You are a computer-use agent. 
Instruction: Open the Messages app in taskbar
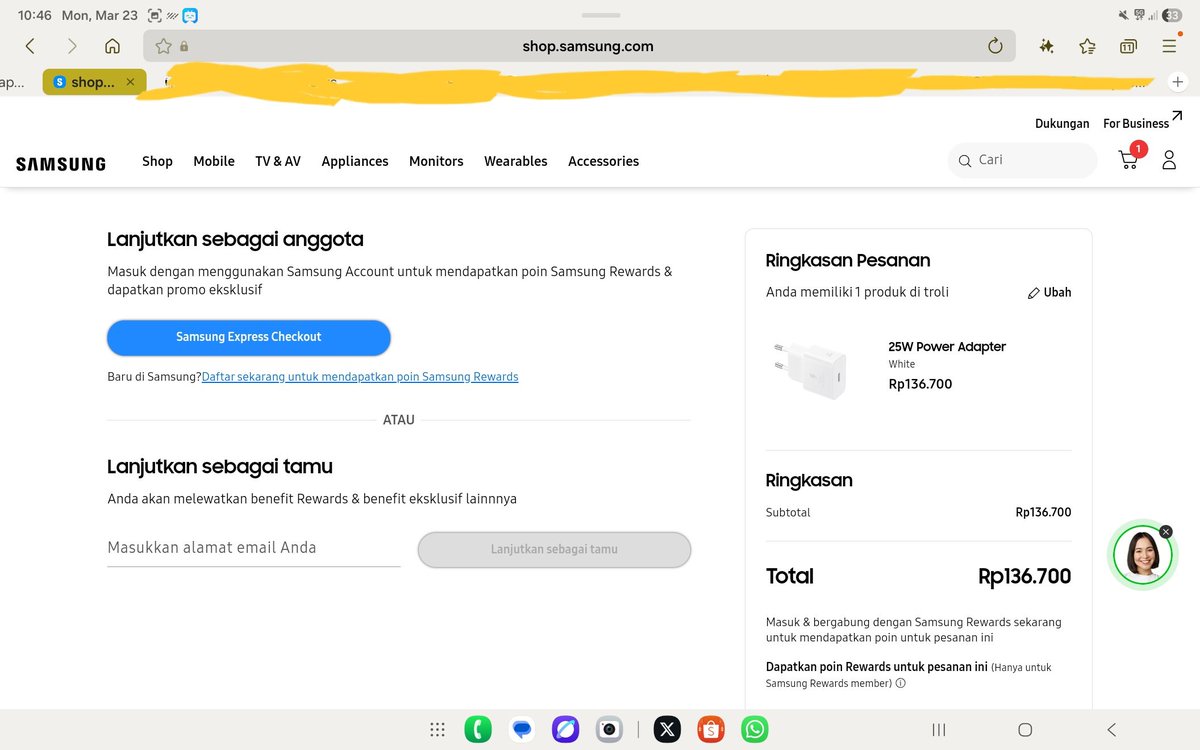[521, 730]
